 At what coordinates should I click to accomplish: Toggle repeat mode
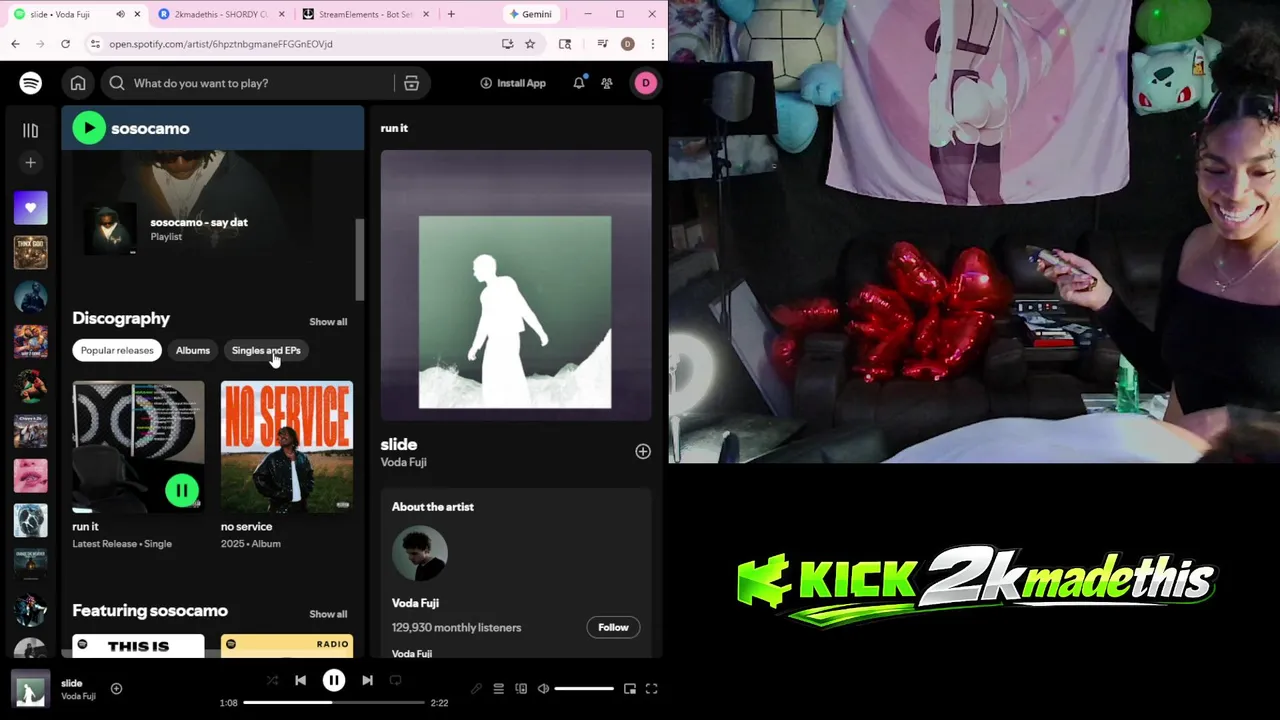pyautogui.click(x=395, y=680)
